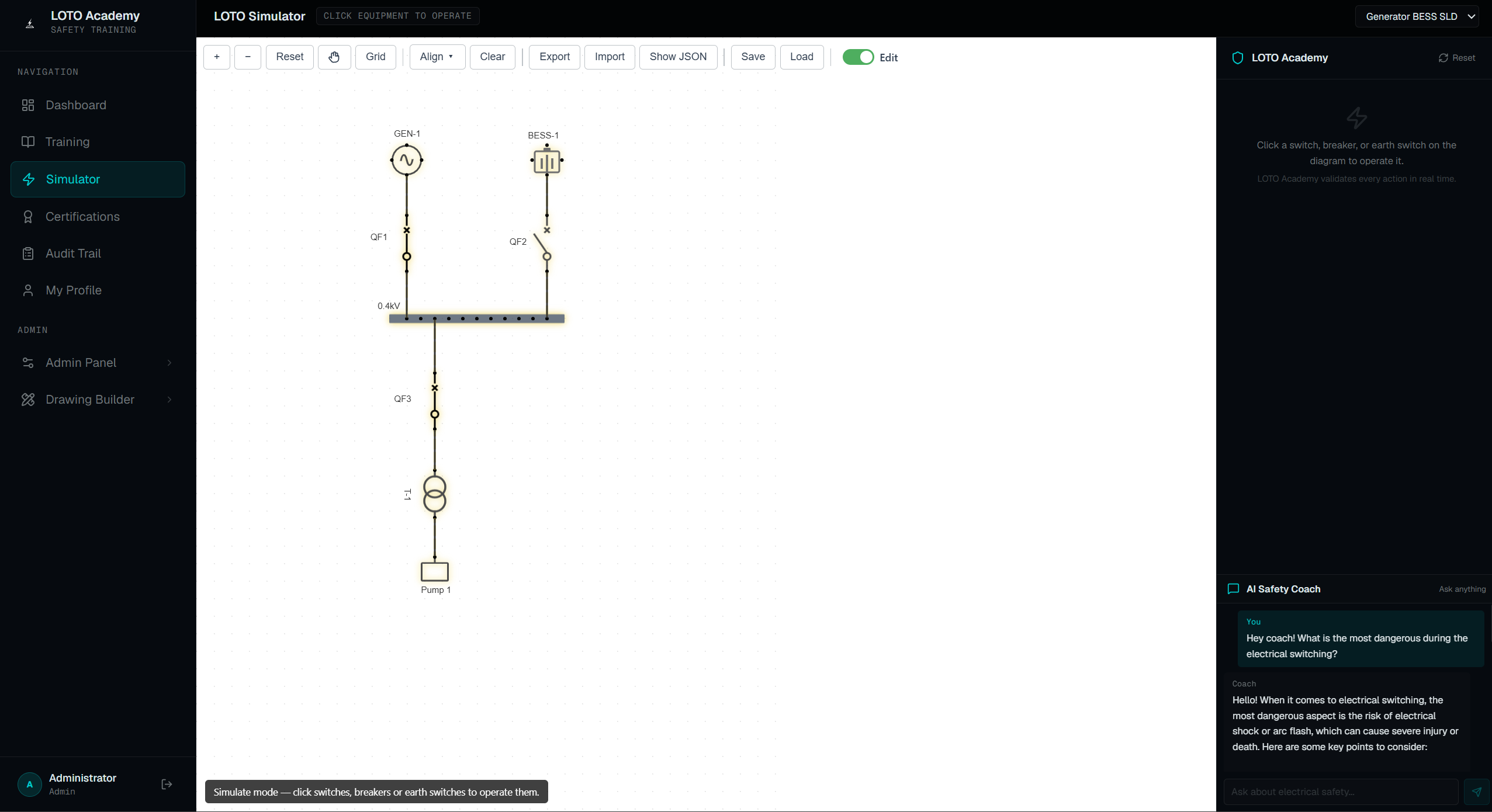Click the 'CLICK EQUIPMENT TO OPERATE' badge
This screenshot has height=812, width=1492.
coord(397,16)
